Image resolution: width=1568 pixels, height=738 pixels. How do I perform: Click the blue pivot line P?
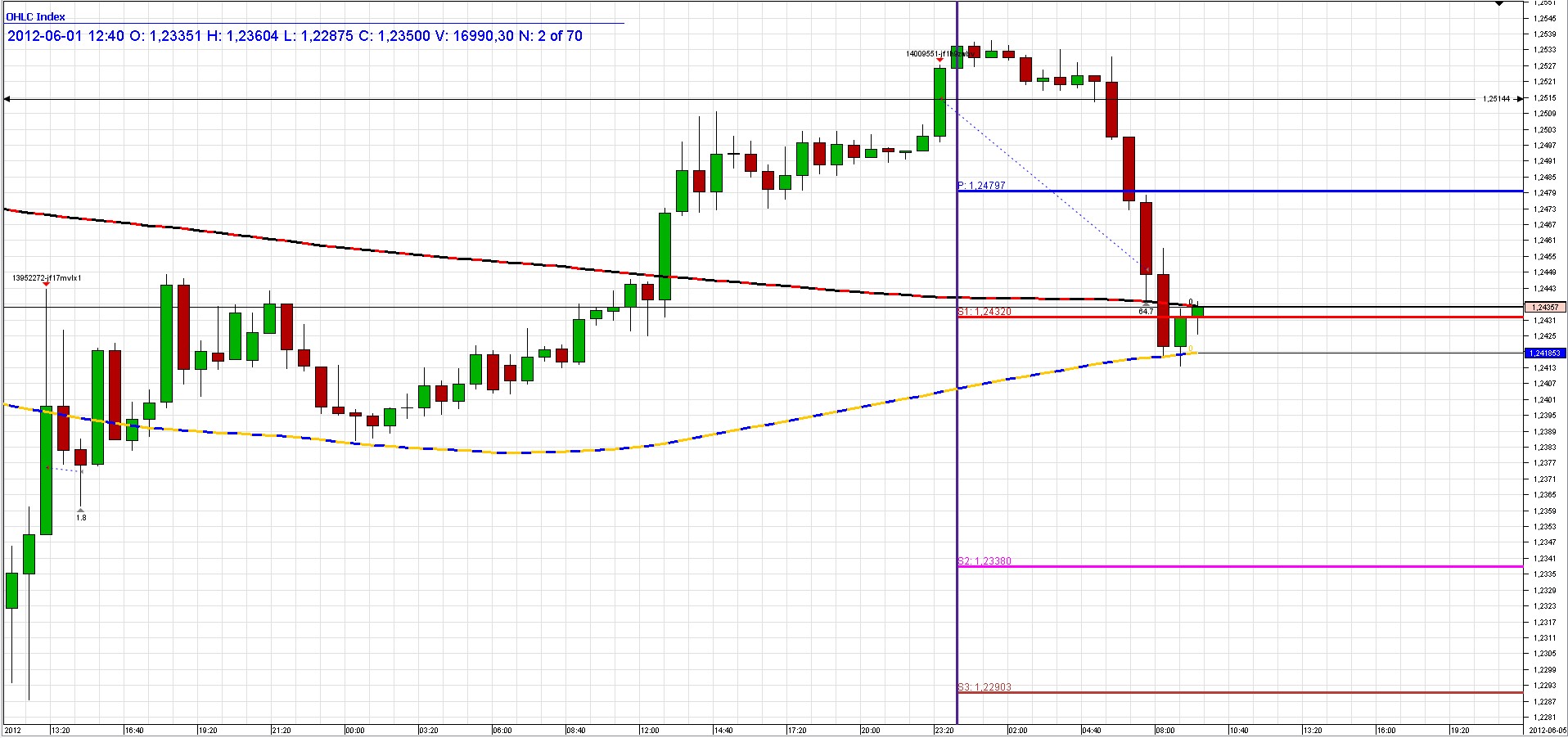click(x=1240, y=191)
